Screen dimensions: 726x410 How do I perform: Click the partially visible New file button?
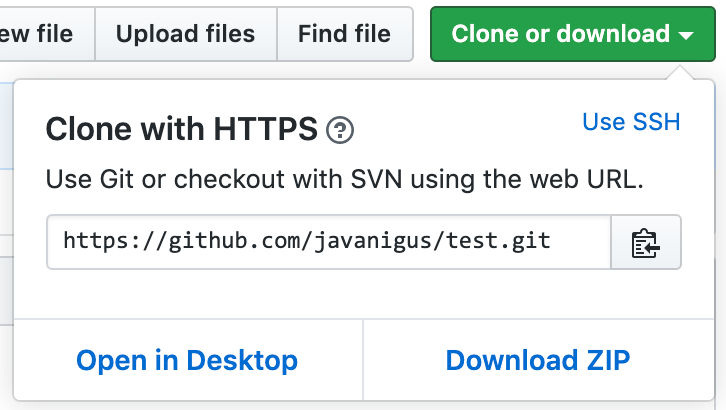[42, 34]
